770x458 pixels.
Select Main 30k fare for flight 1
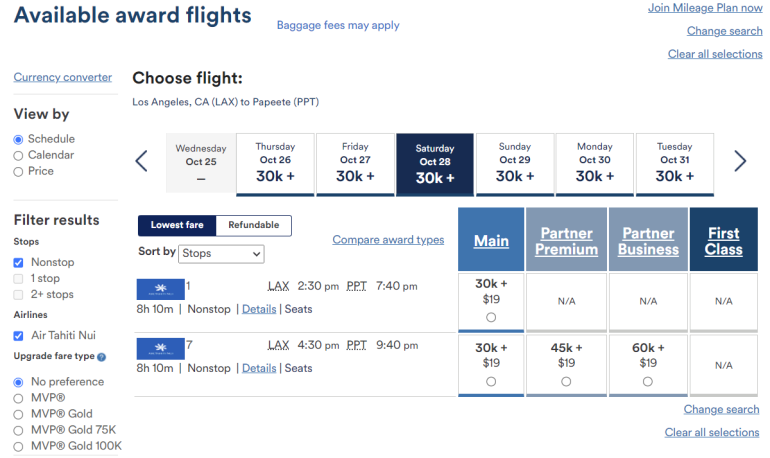[491, 317]
